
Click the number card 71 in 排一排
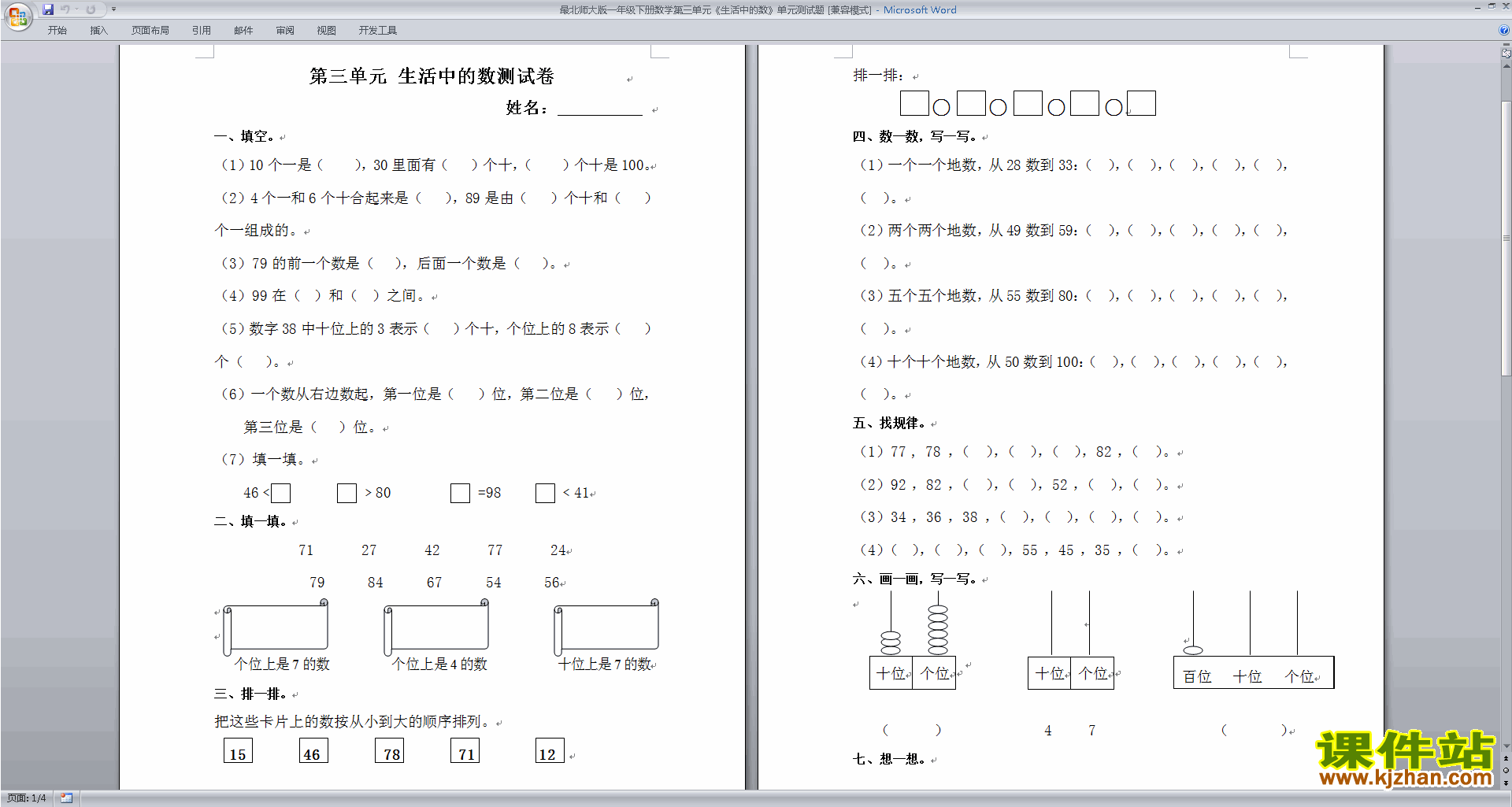(x=465, y=750)
